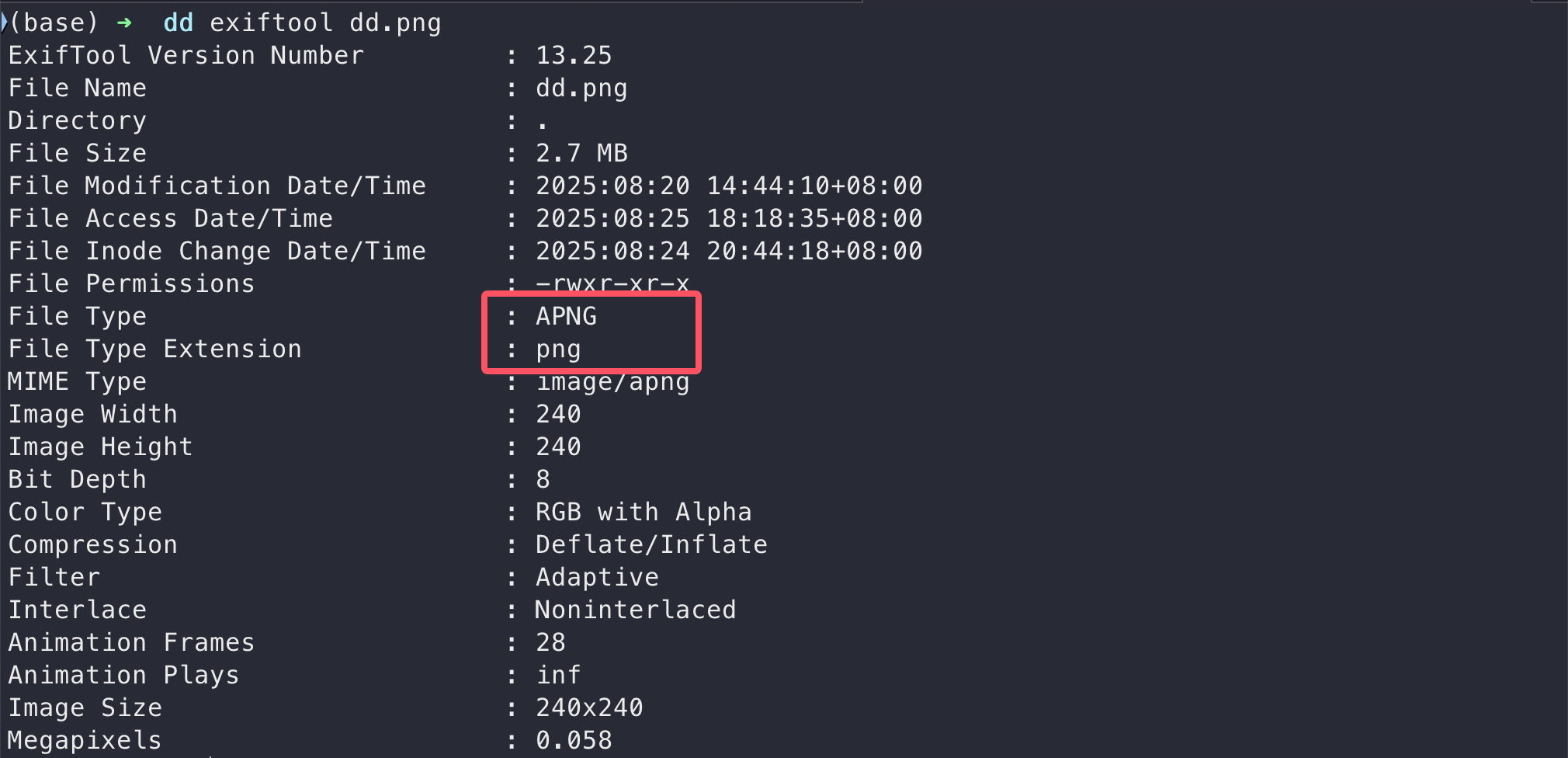The image size is (1568, 758).
Task: Click the file name value dd.png
Action: [581, 89]
